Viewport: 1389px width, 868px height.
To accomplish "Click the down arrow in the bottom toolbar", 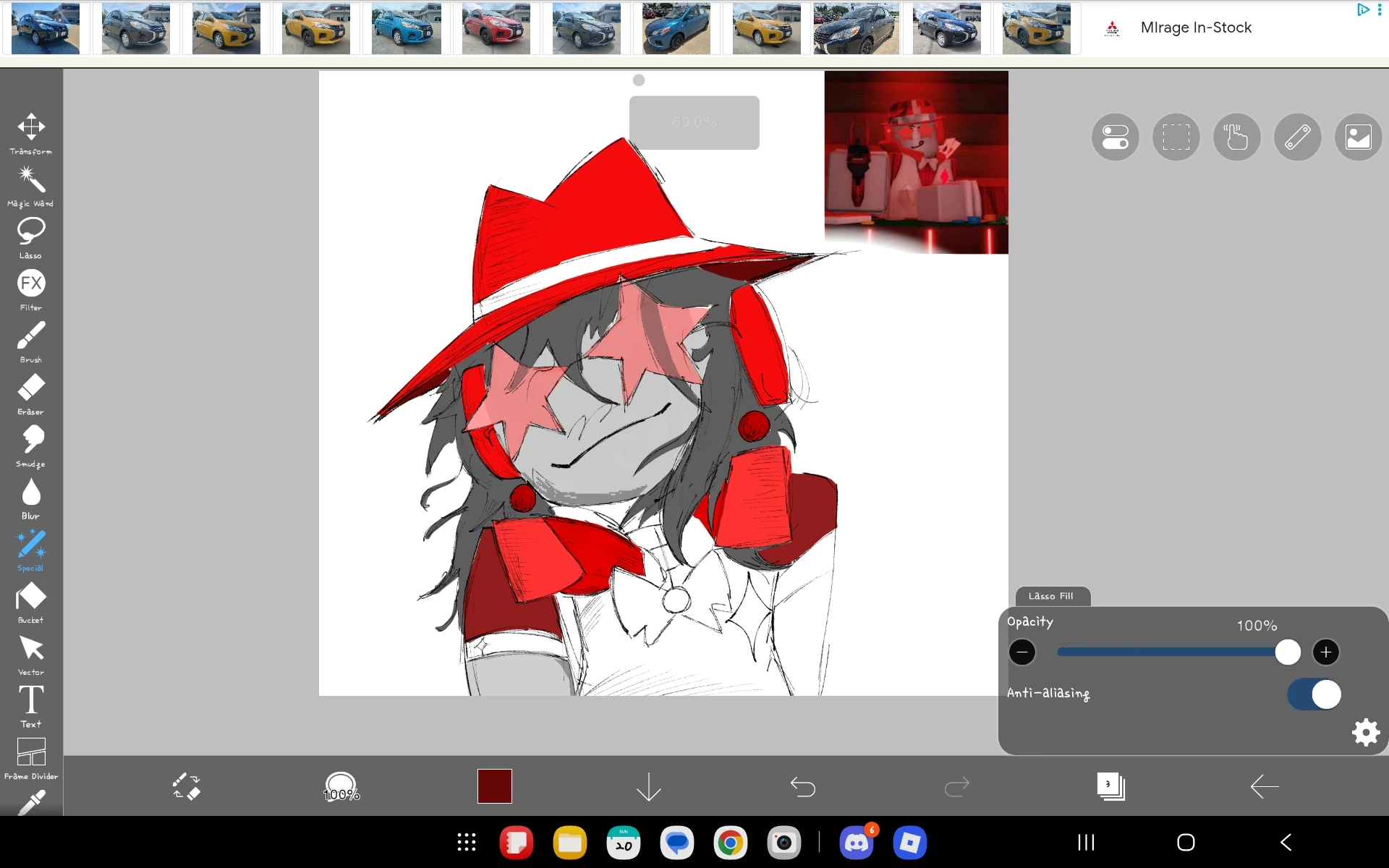I will [648, 786].
